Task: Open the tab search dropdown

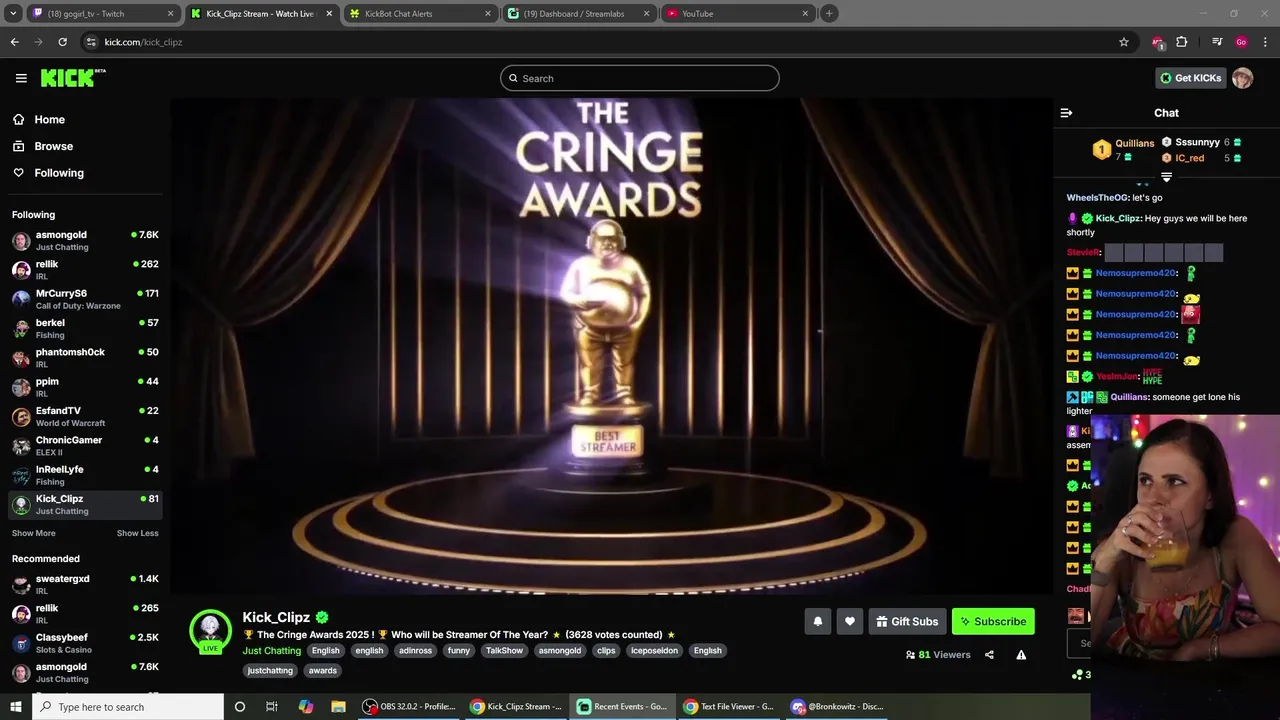Action: (x=13, y=14)
